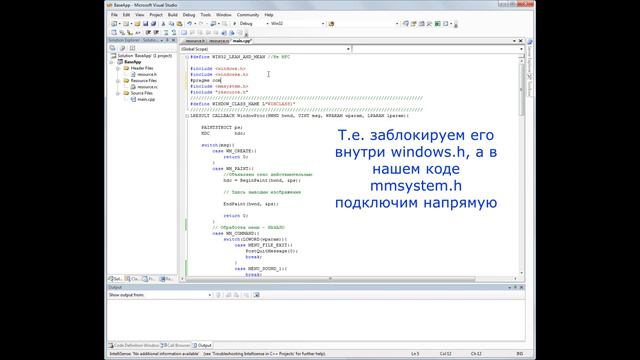Click the Toggle Word Wrap icon in Output toolbar
Screen dimensions: 640x360
click(x=256, y=295)
